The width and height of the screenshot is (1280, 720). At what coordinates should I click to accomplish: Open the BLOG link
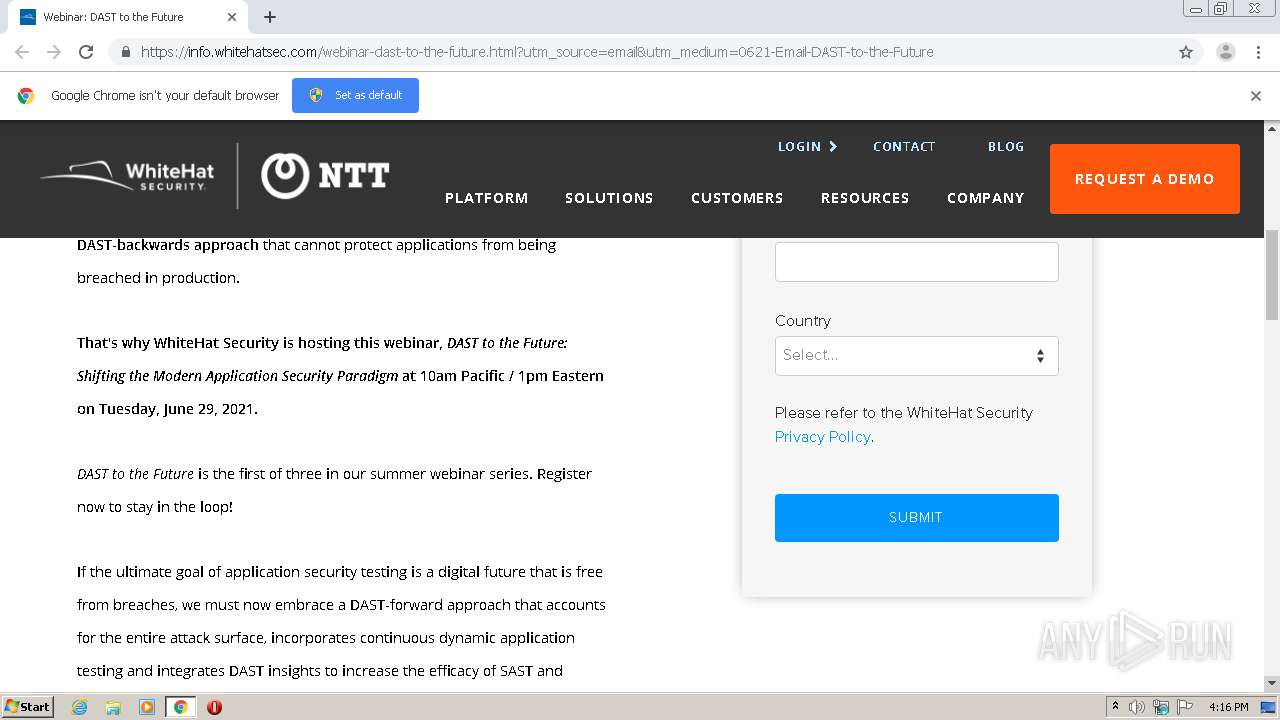(1006, 146)
